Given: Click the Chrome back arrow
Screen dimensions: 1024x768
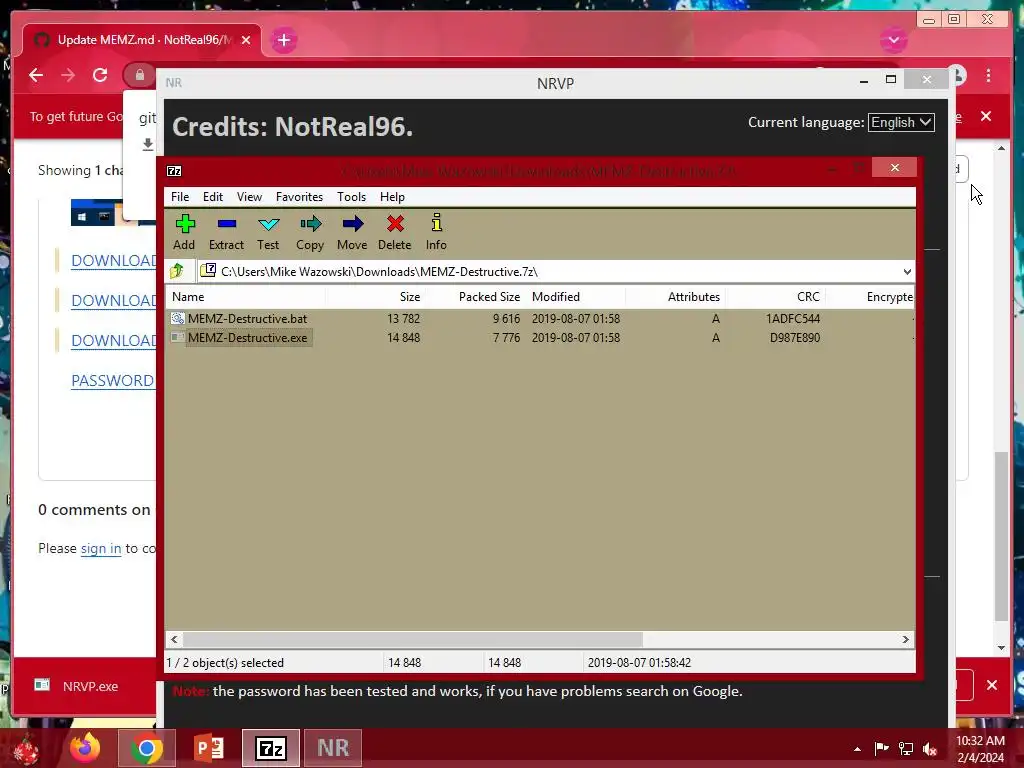Looking at the screenshot, I should click(x=36, y=75).
